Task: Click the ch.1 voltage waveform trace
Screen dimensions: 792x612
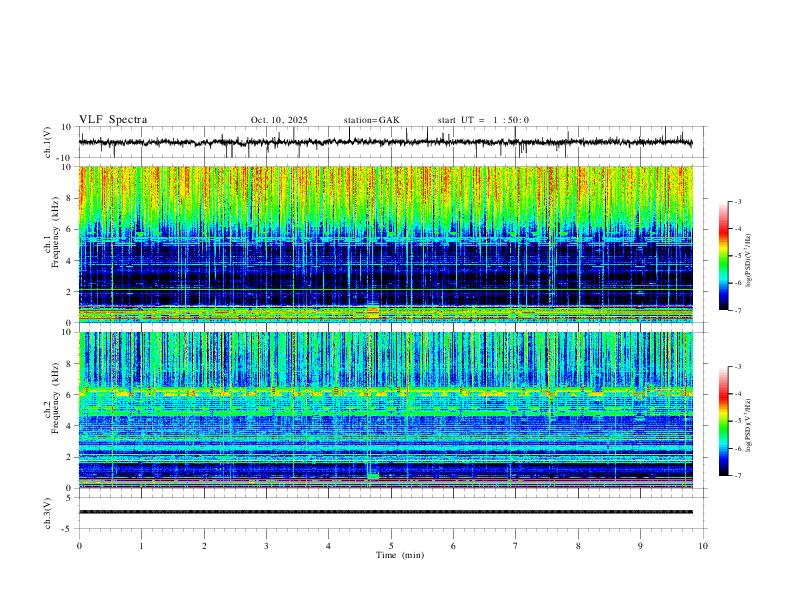Action: pyautogui.click(x=385, y=142)
